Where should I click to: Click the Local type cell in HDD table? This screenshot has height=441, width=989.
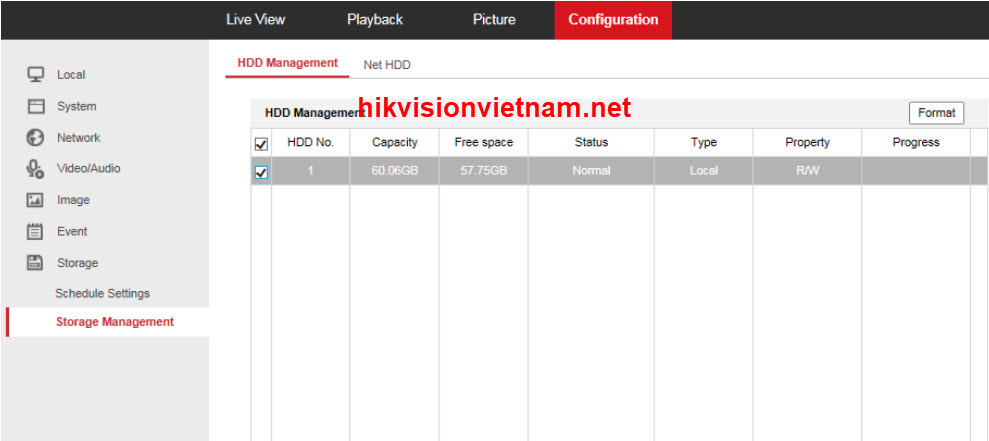click(x=703, y=171)
